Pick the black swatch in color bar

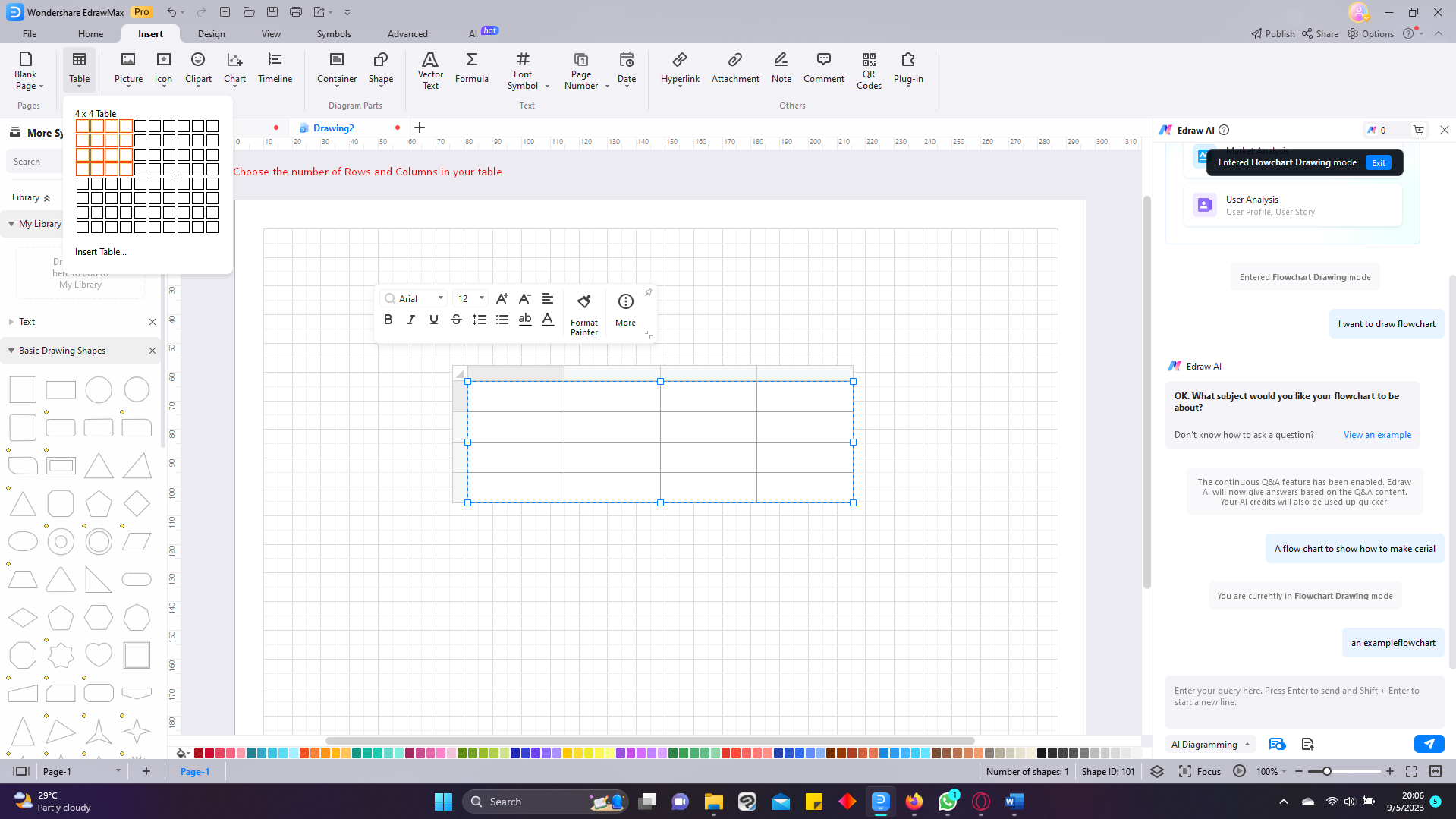click(x=1042, y=753)
